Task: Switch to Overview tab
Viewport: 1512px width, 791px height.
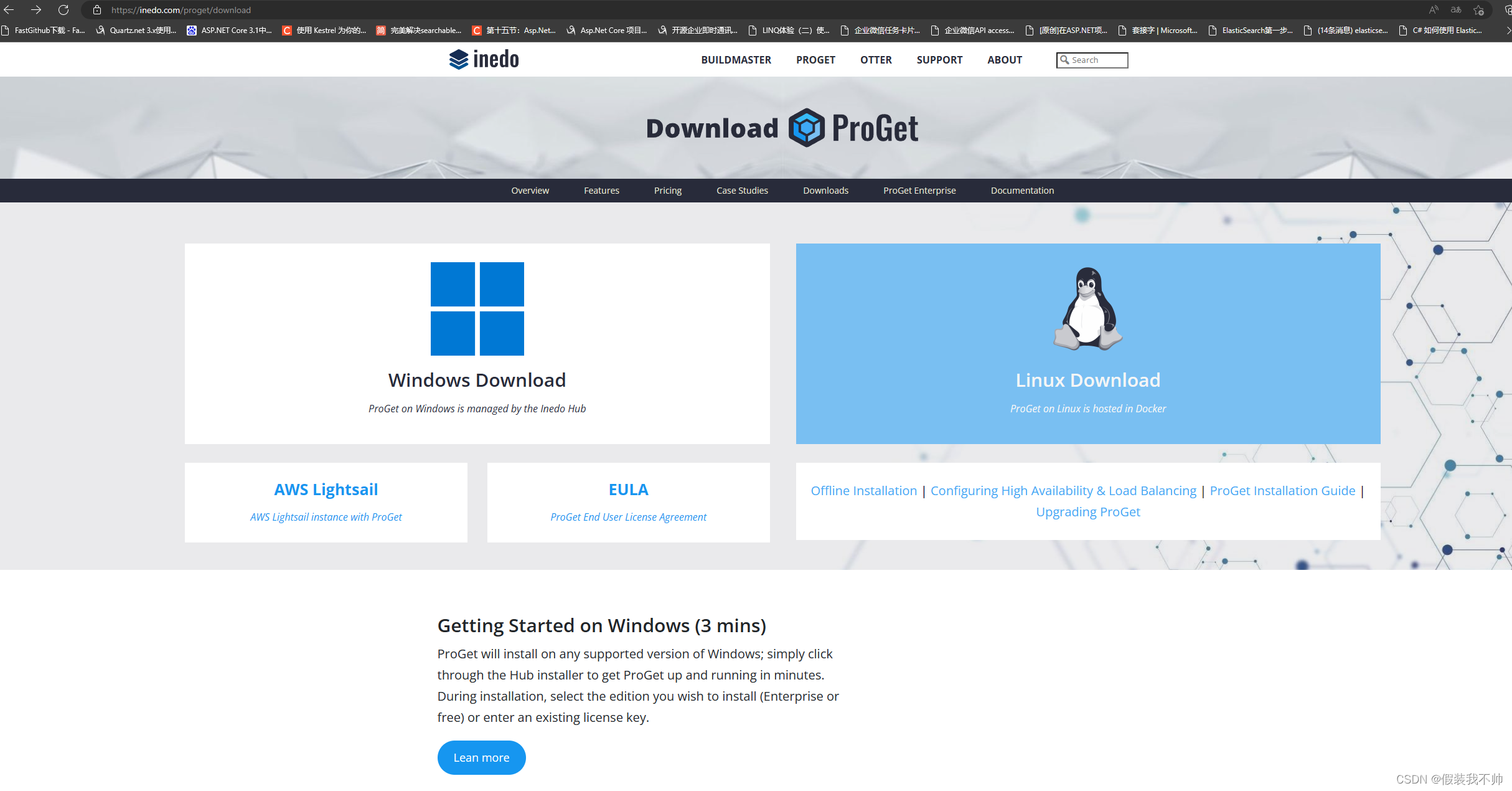Action: (530, 191)
